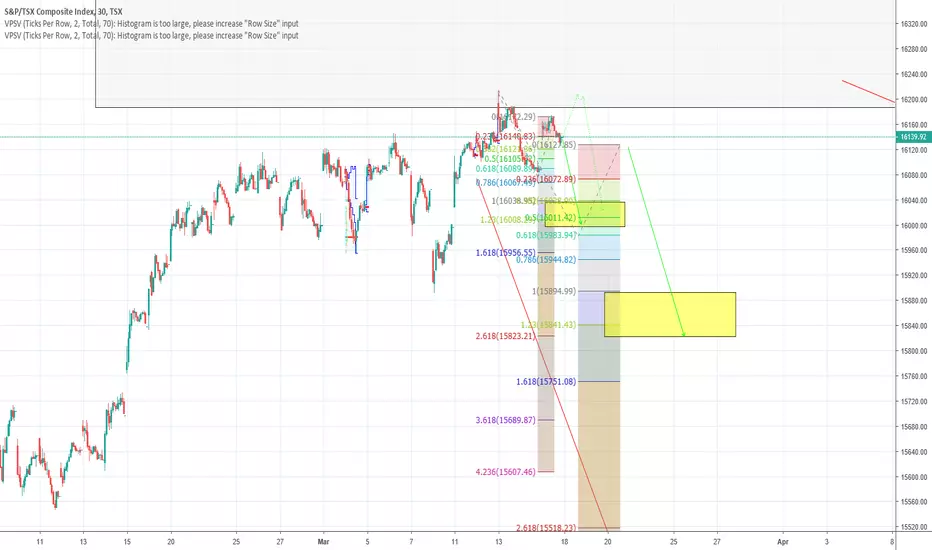Click the 18 date label on time axis
This screenshot has width=932, height=550.
tap(564, 542)
